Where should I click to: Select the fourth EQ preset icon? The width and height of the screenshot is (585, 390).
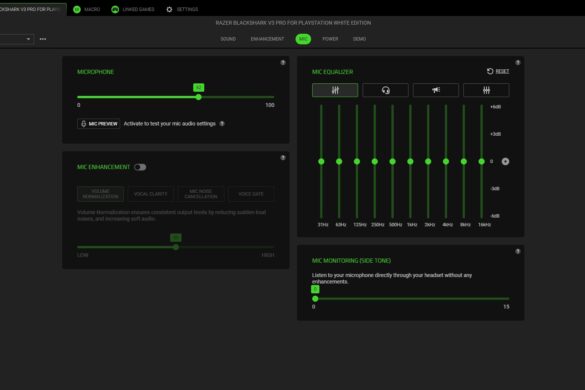tap(486, 90)
